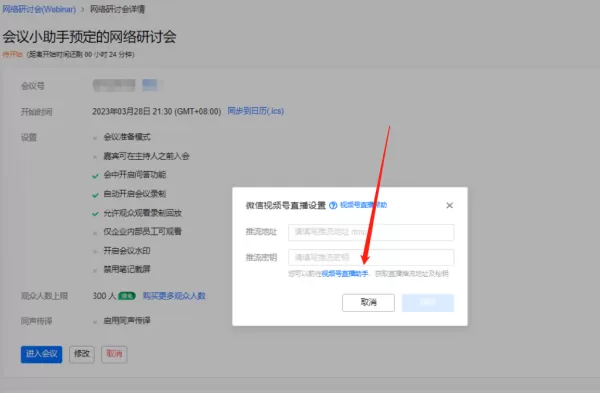The image size is (600, 393).
Task: Select the 允许观众观看录制回放 setting text
Action: [x=143, y=213]
